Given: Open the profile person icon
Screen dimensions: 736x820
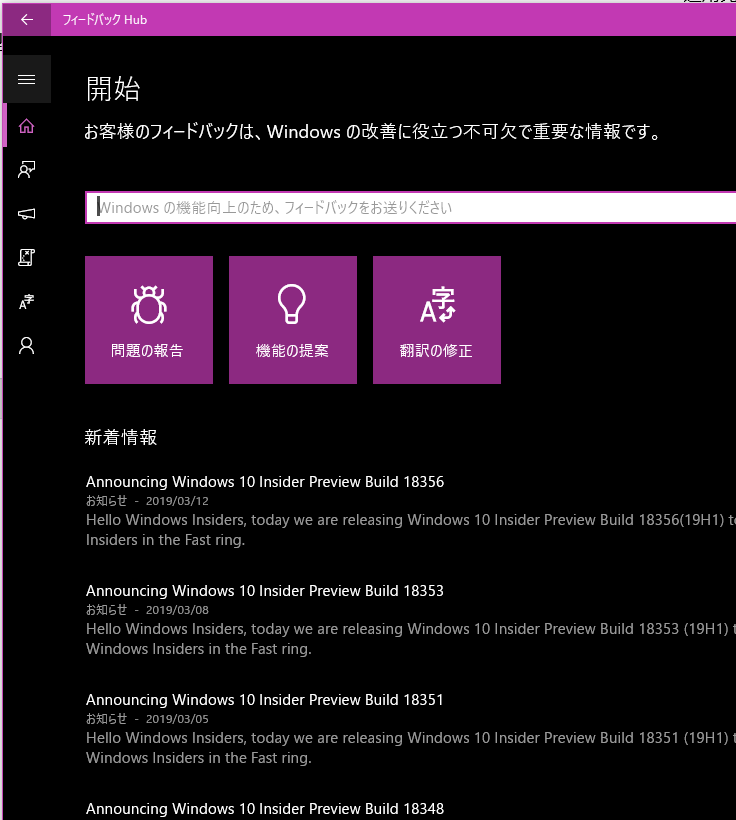Looking at the screenshot, I should pyautogui.click(x=27, y=346).
